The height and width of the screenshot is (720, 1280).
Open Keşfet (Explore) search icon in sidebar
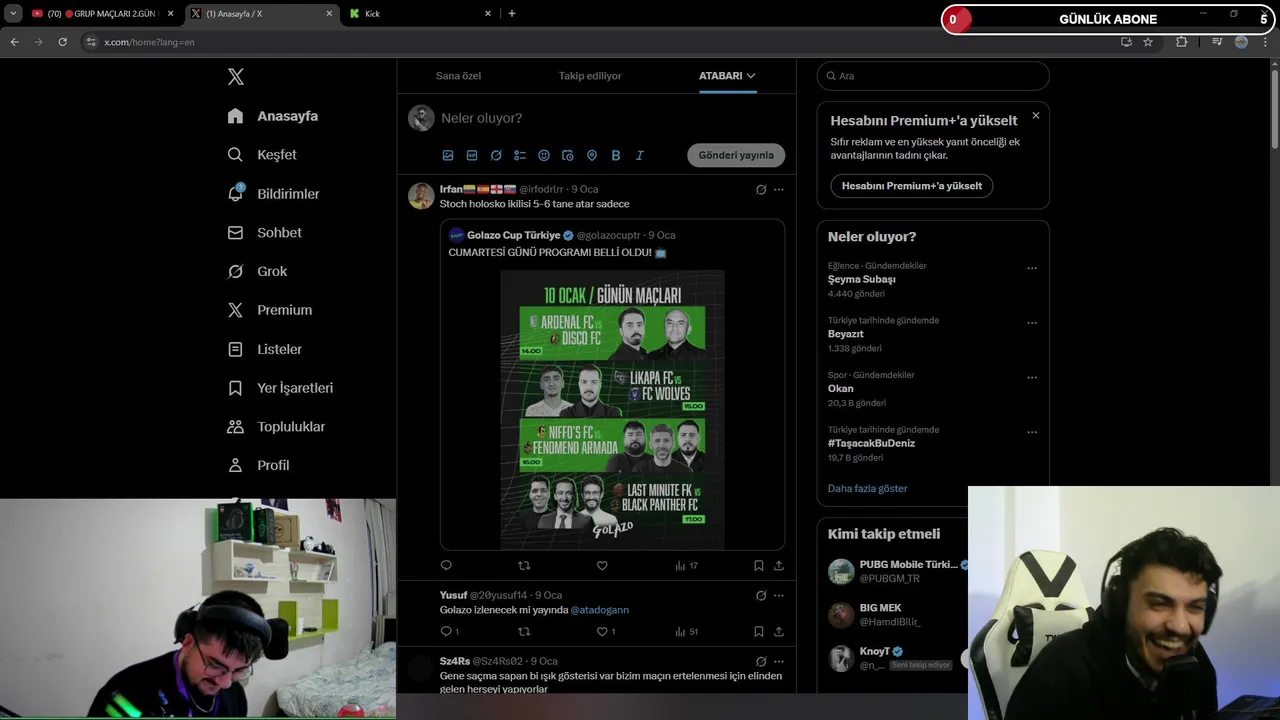[235, 155]
